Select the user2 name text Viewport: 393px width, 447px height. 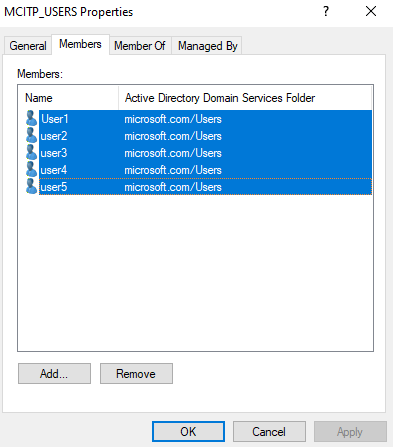click(54, 136)
